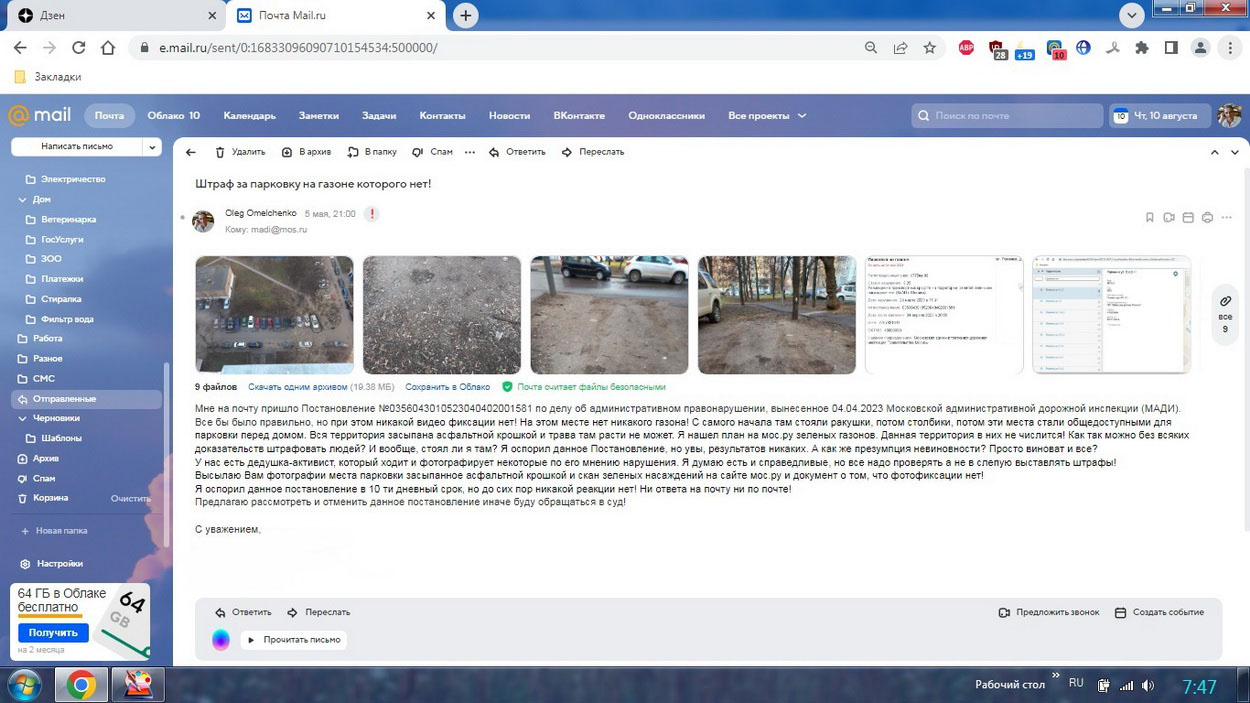Click the mail search input field
The width and height of the screenshot is (1250, 703).
(x=1010, y=116)
